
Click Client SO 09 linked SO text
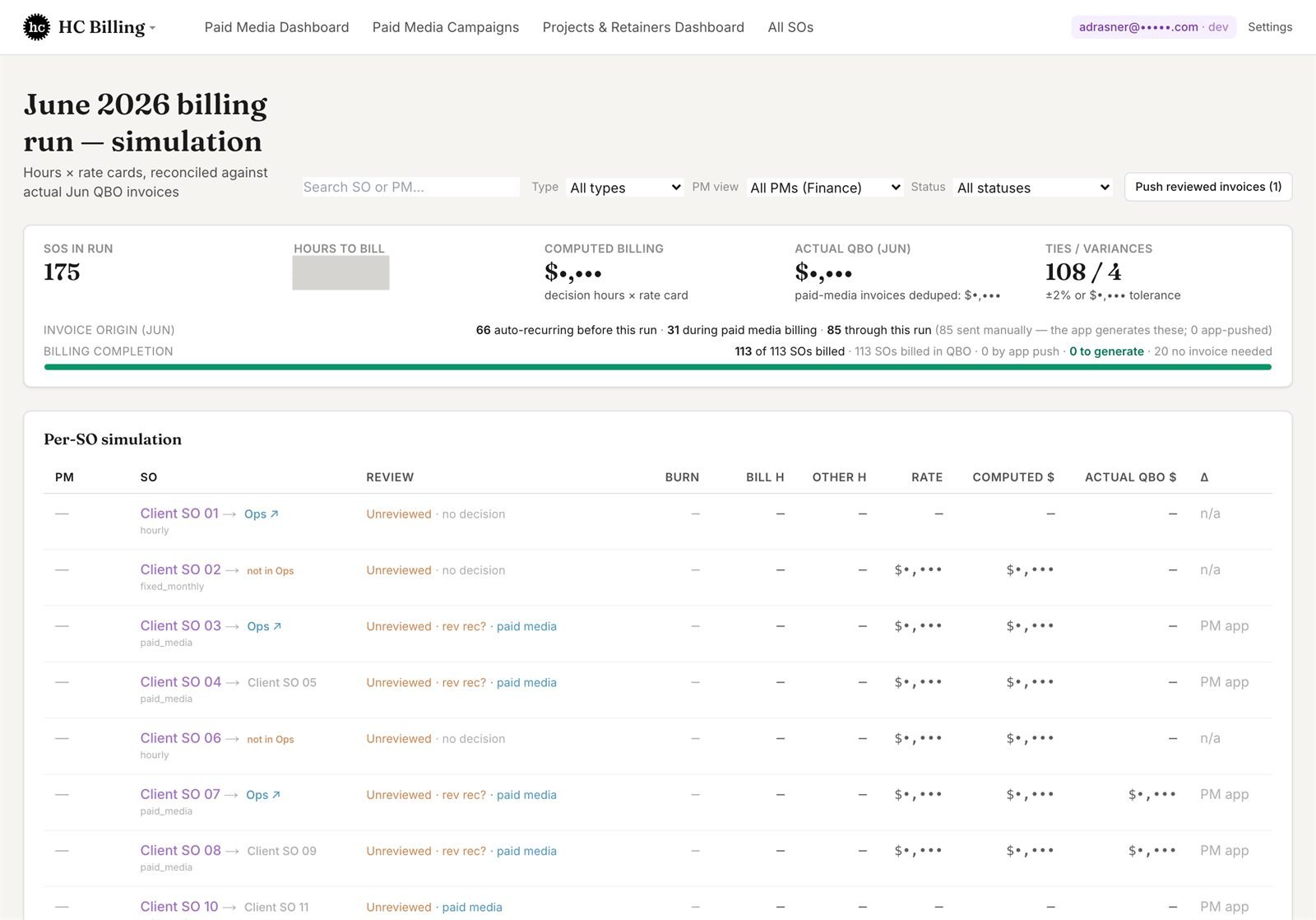pos(282,851)
